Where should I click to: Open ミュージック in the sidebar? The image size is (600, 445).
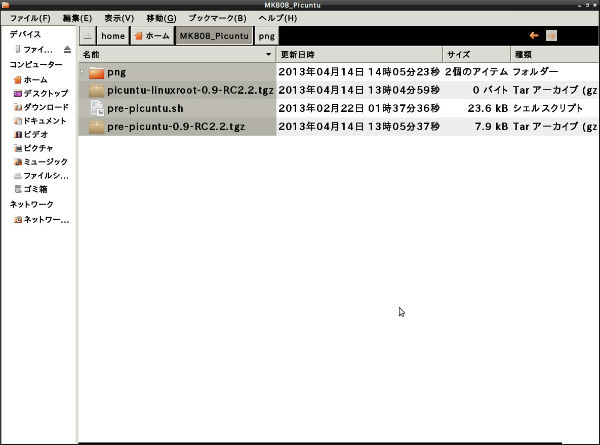(41, 162)
